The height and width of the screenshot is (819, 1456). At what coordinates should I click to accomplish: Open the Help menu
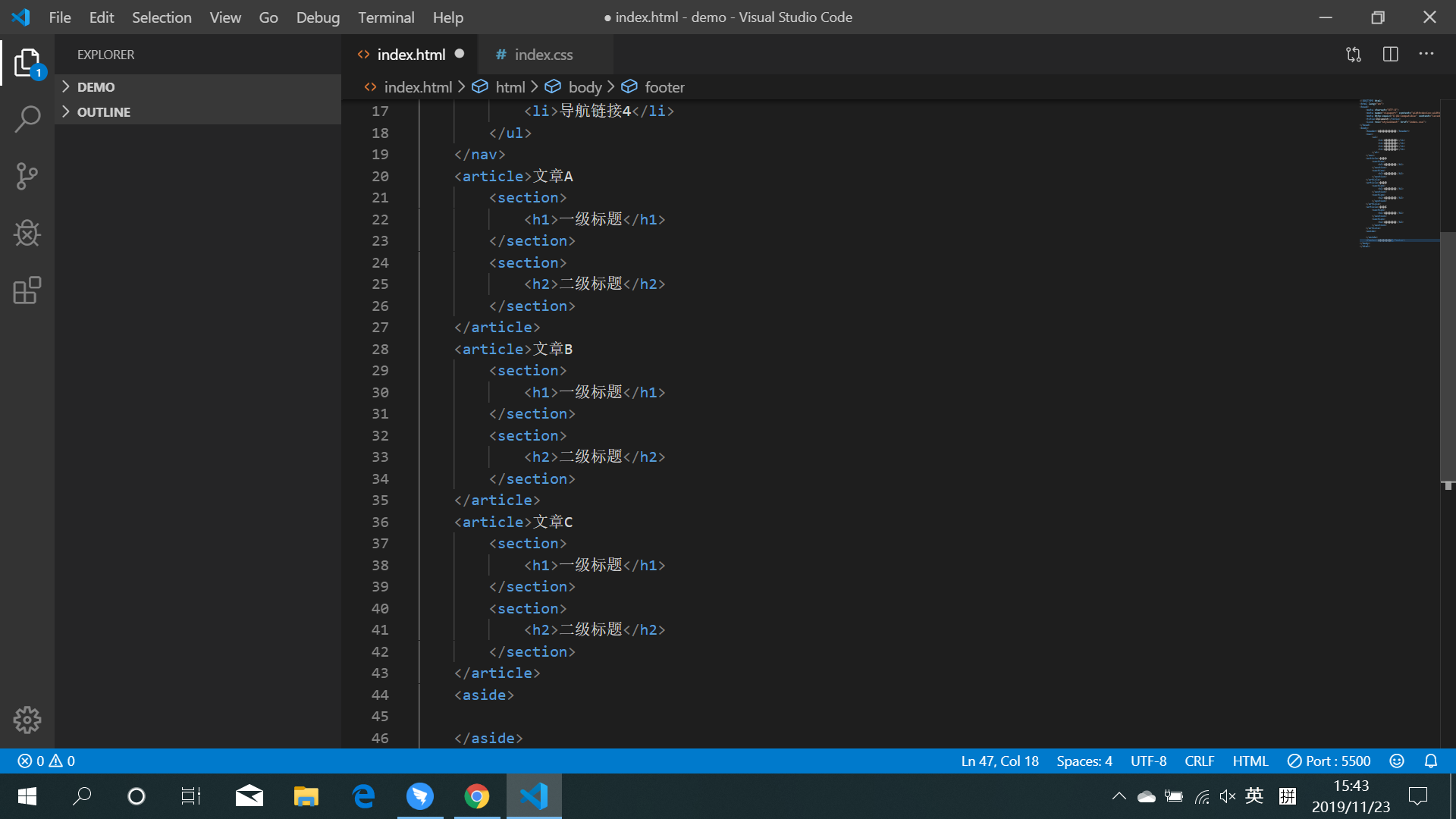pyautogui.click(x=448, y=17)
